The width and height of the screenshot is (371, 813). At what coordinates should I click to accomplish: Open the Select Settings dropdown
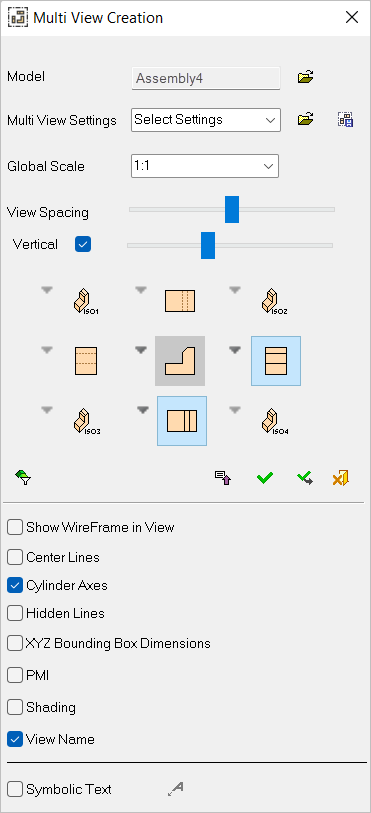click(206, 120)
